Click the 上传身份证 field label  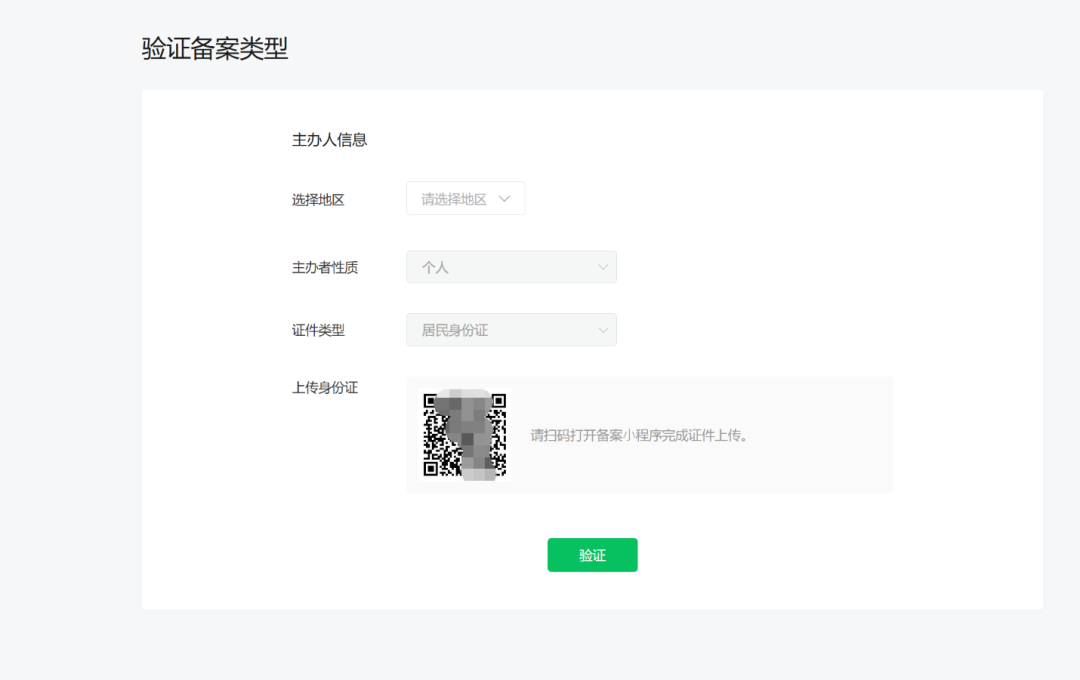[x=325, y=388]
